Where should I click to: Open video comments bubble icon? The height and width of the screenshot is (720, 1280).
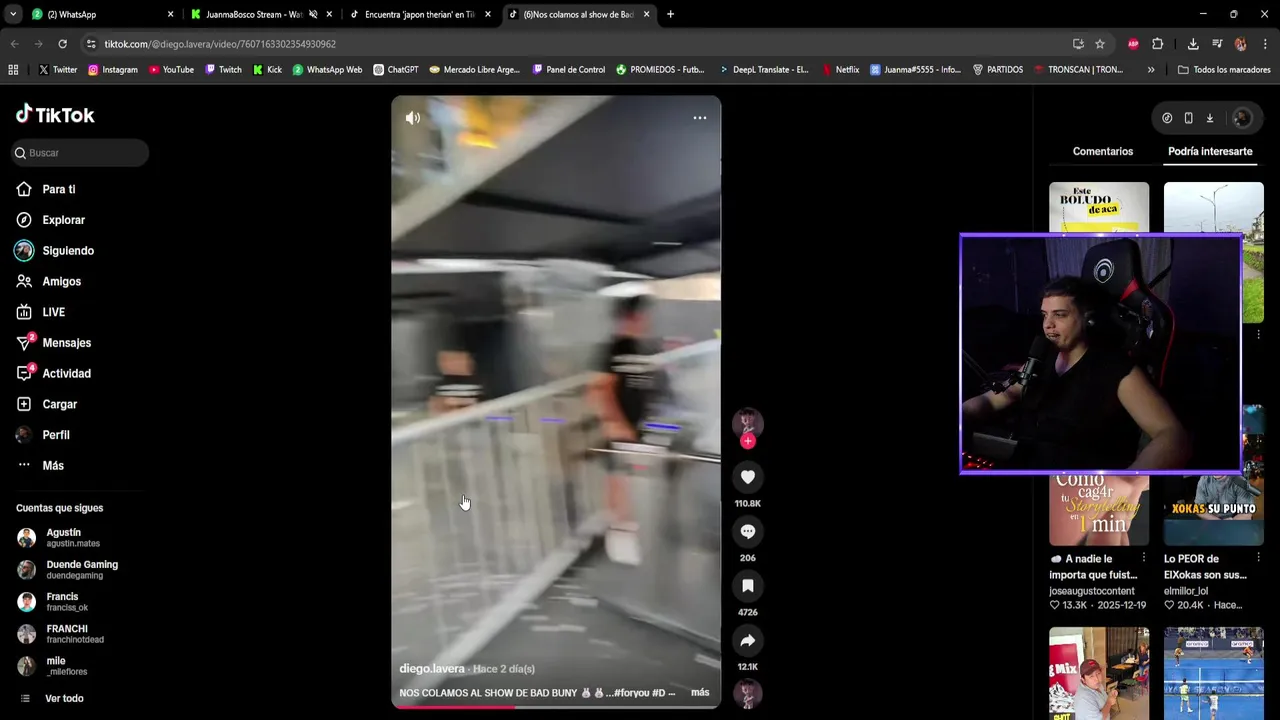[x=748, y=531]
